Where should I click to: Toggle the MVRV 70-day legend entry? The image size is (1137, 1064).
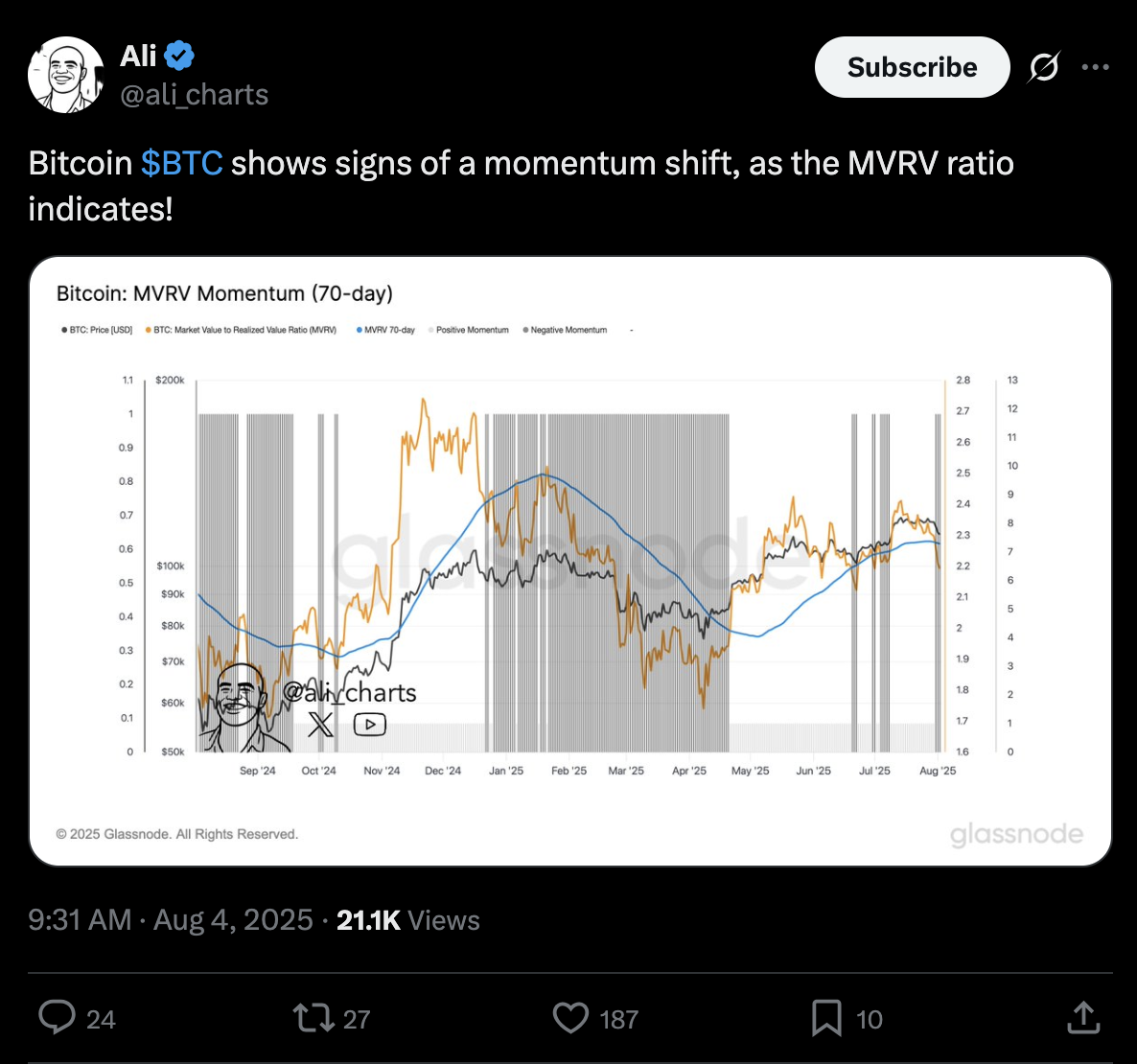tap(385, 330)
